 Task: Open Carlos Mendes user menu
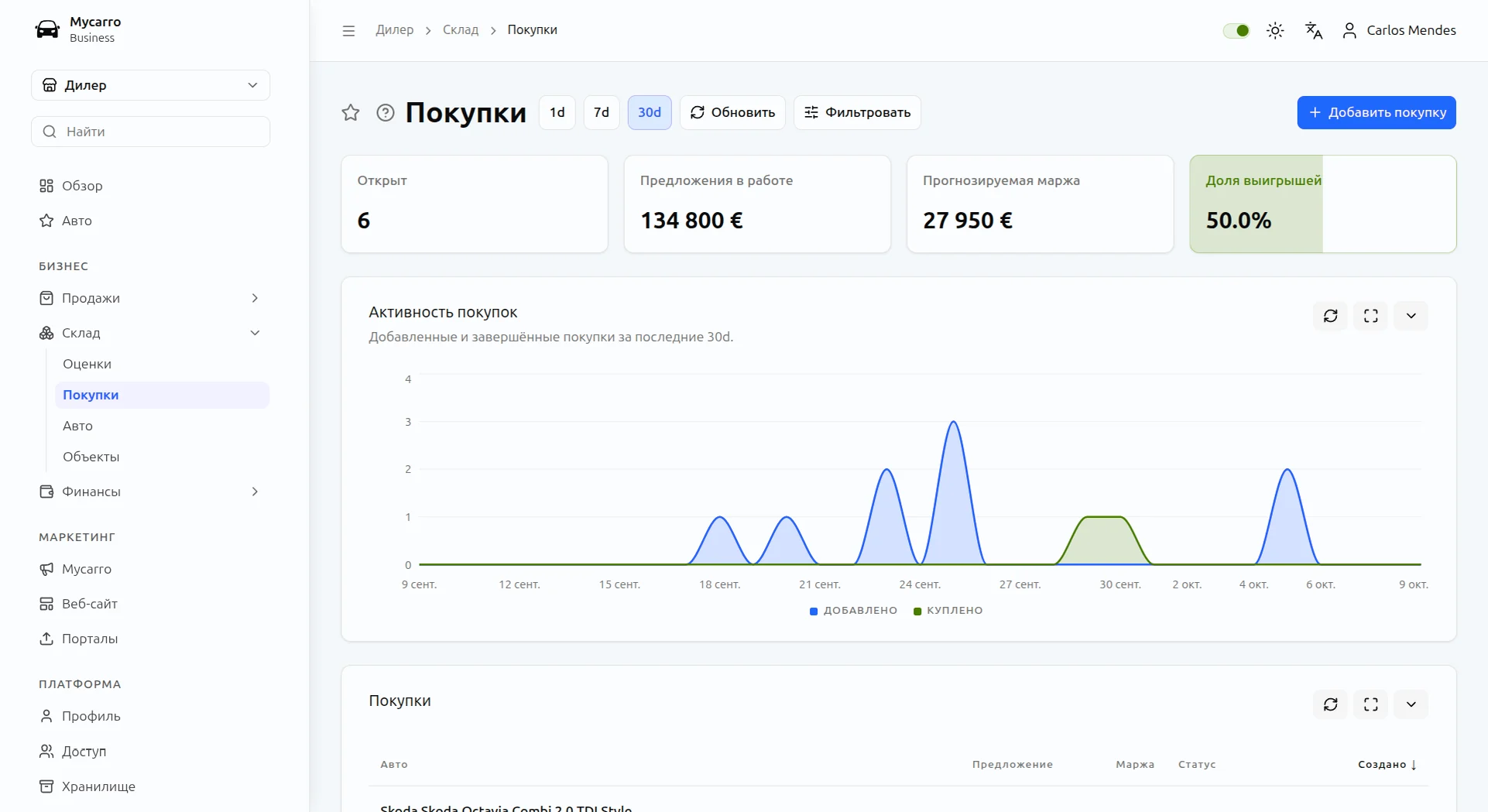pyautogui.click(x=1399, y=30)
